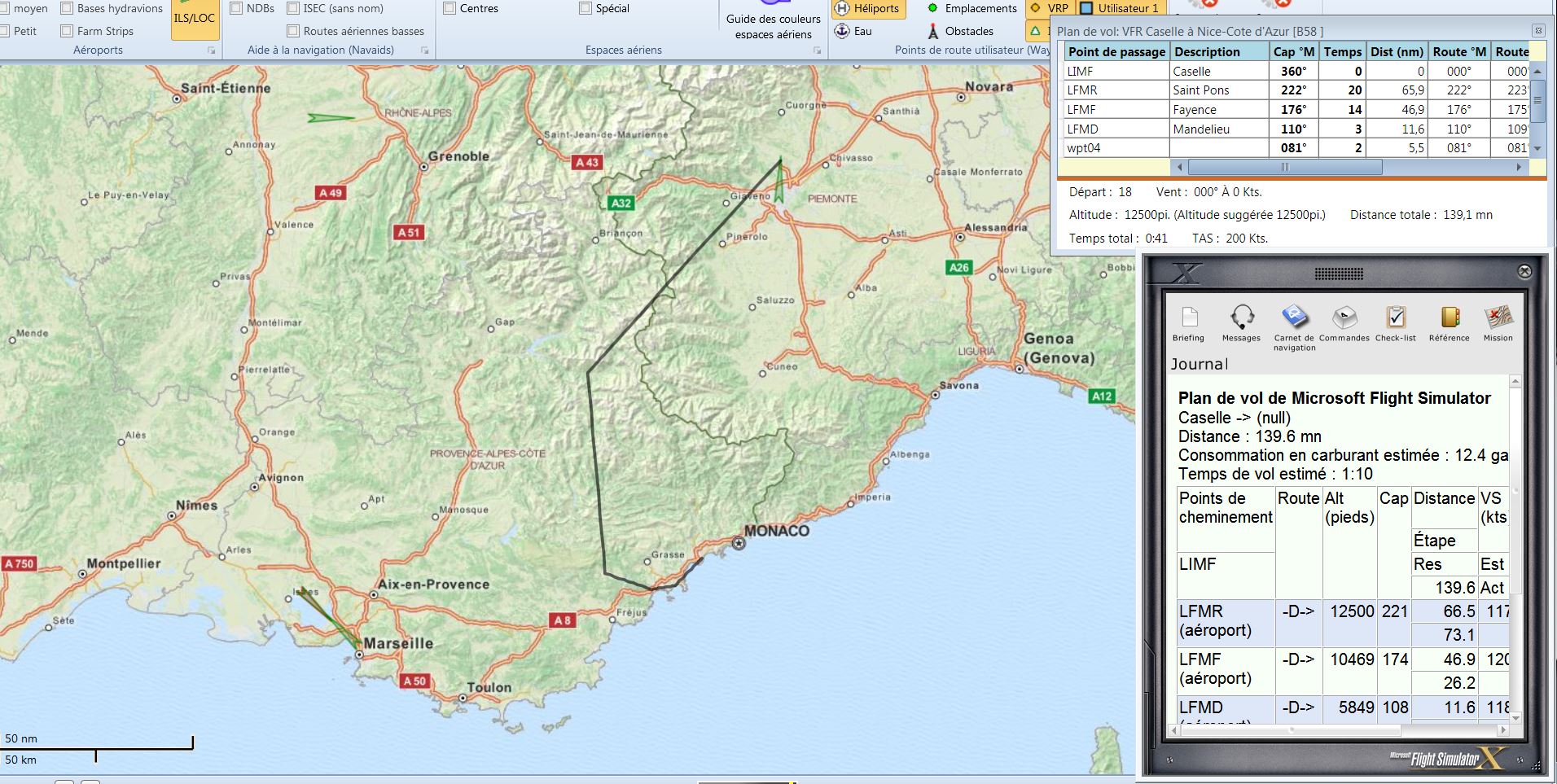The height and width of the screenshot is (784, 1557).
Task: Expand the Navaids group dialog launcher
Action: coord(424,50)
